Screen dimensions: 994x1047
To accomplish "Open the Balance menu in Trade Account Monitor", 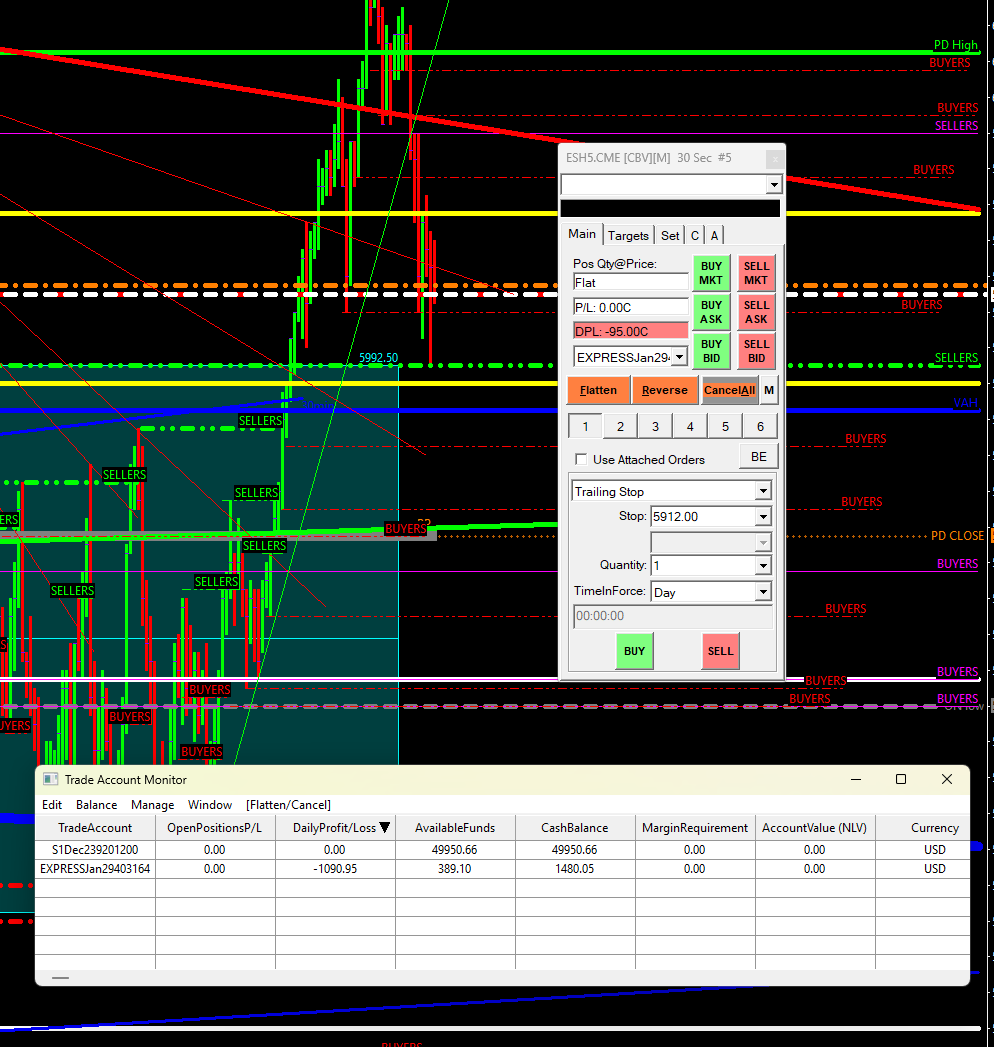I will tap(96, 805).
